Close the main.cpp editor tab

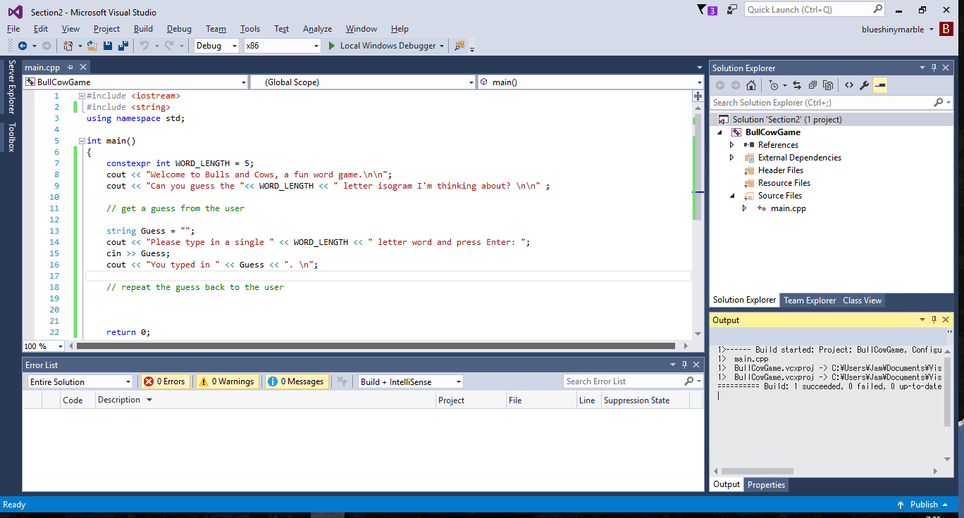pos(83,67)
